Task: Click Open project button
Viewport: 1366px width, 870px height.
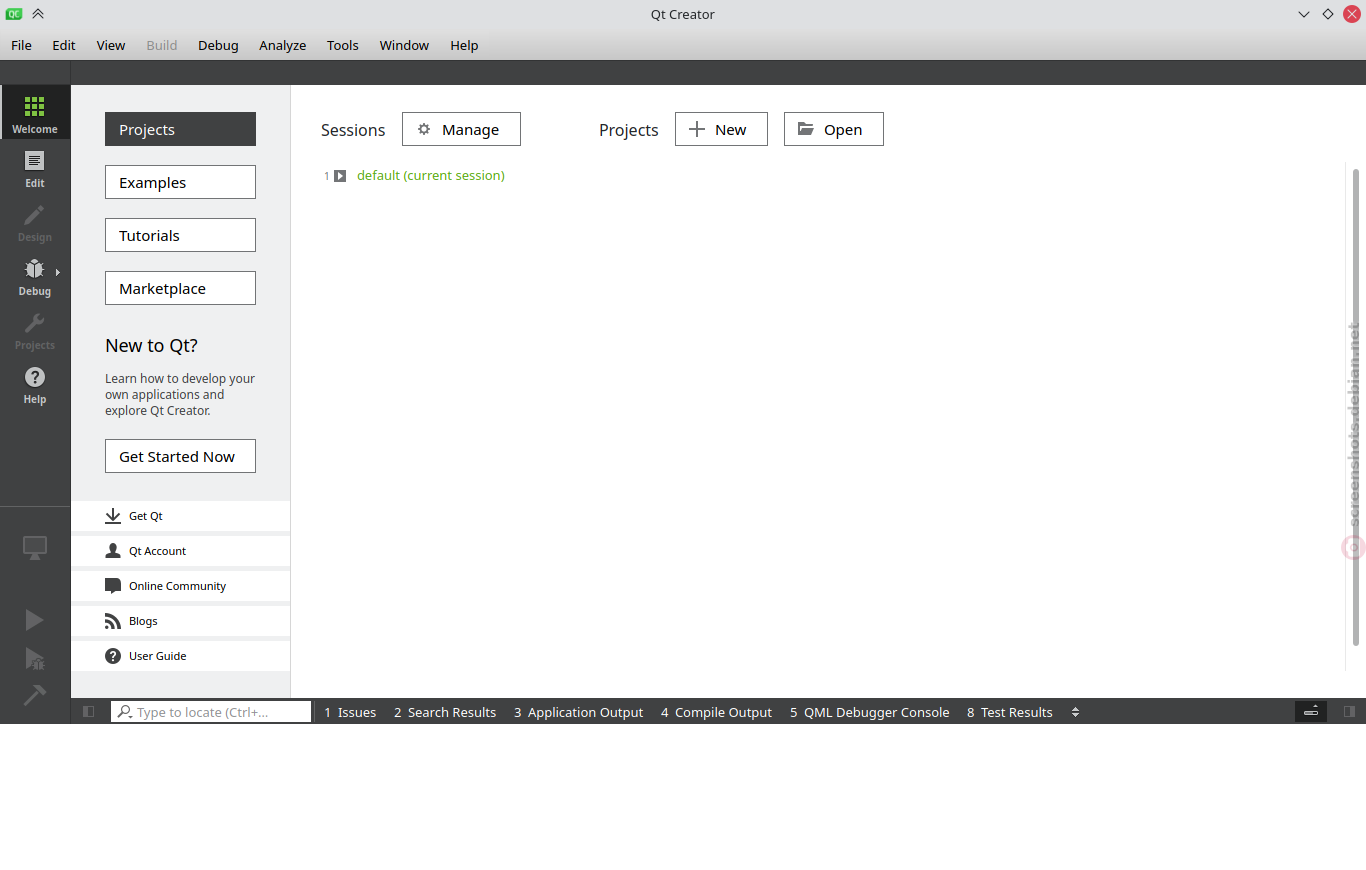Action: [833, 129]
